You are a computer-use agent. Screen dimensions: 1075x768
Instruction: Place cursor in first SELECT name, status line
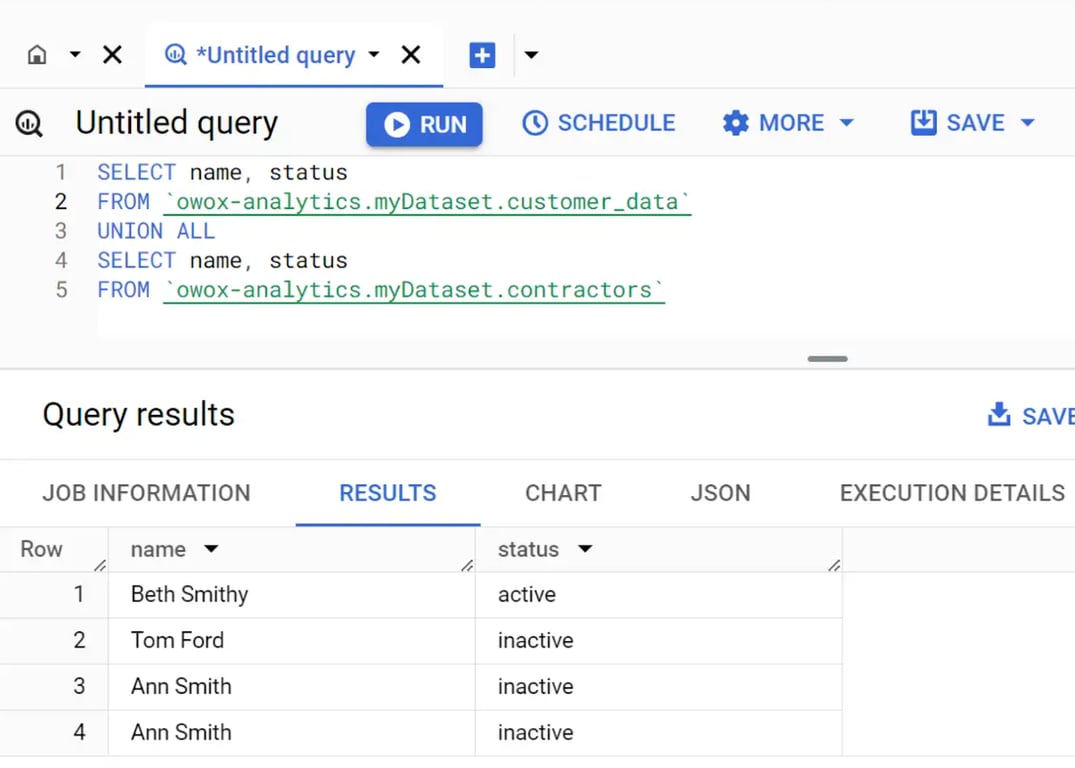(x=222, y=172)
